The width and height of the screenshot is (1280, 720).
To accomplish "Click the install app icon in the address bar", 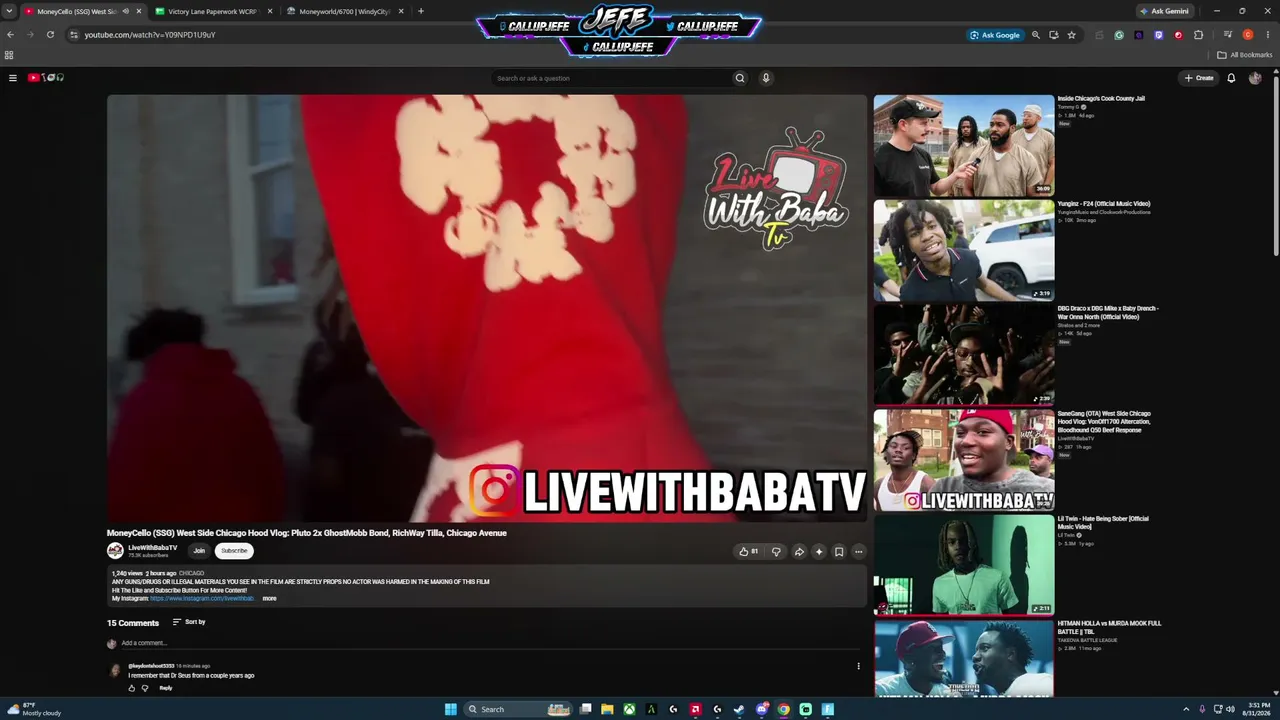I will click(x=1053, y=35).
